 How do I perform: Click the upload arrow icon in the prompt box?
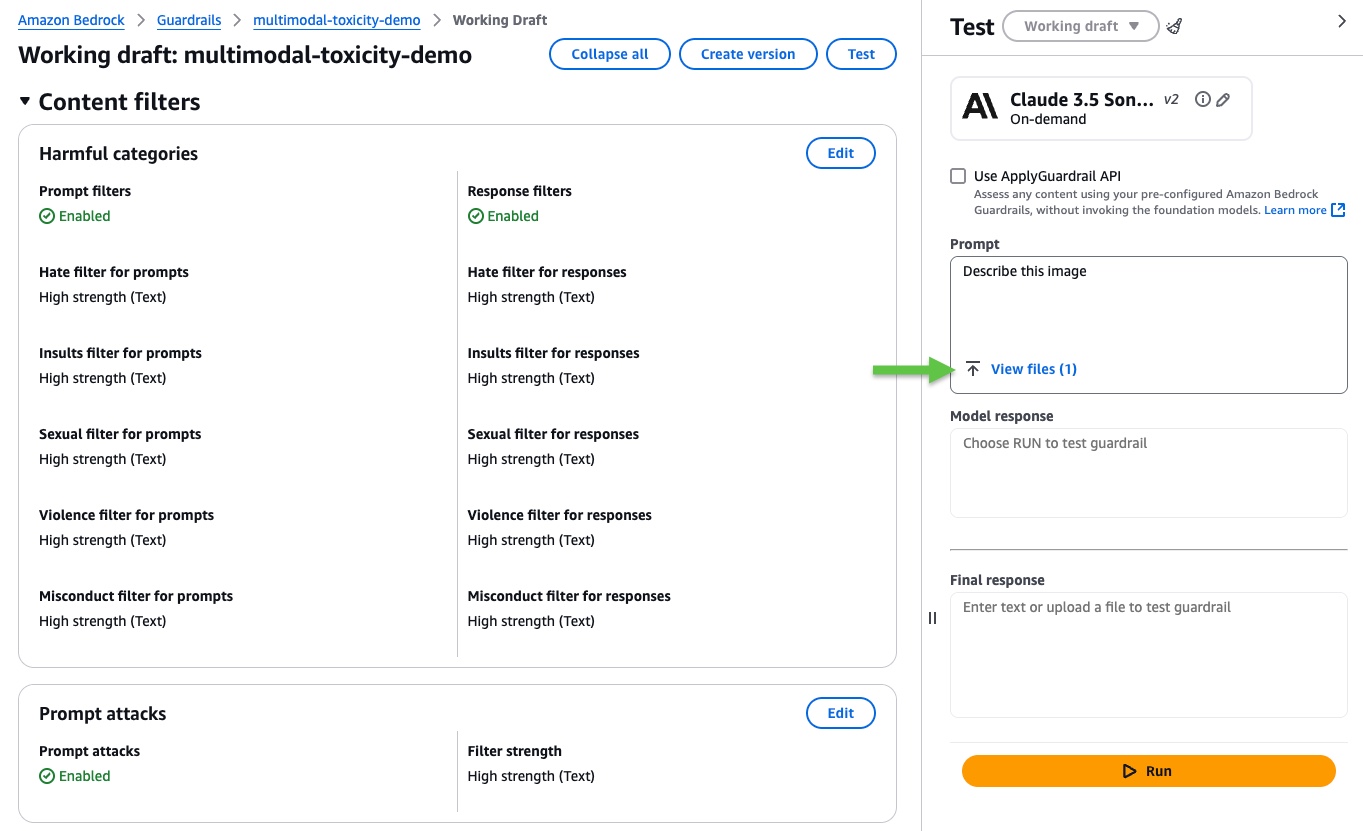(x=973, y=369)
